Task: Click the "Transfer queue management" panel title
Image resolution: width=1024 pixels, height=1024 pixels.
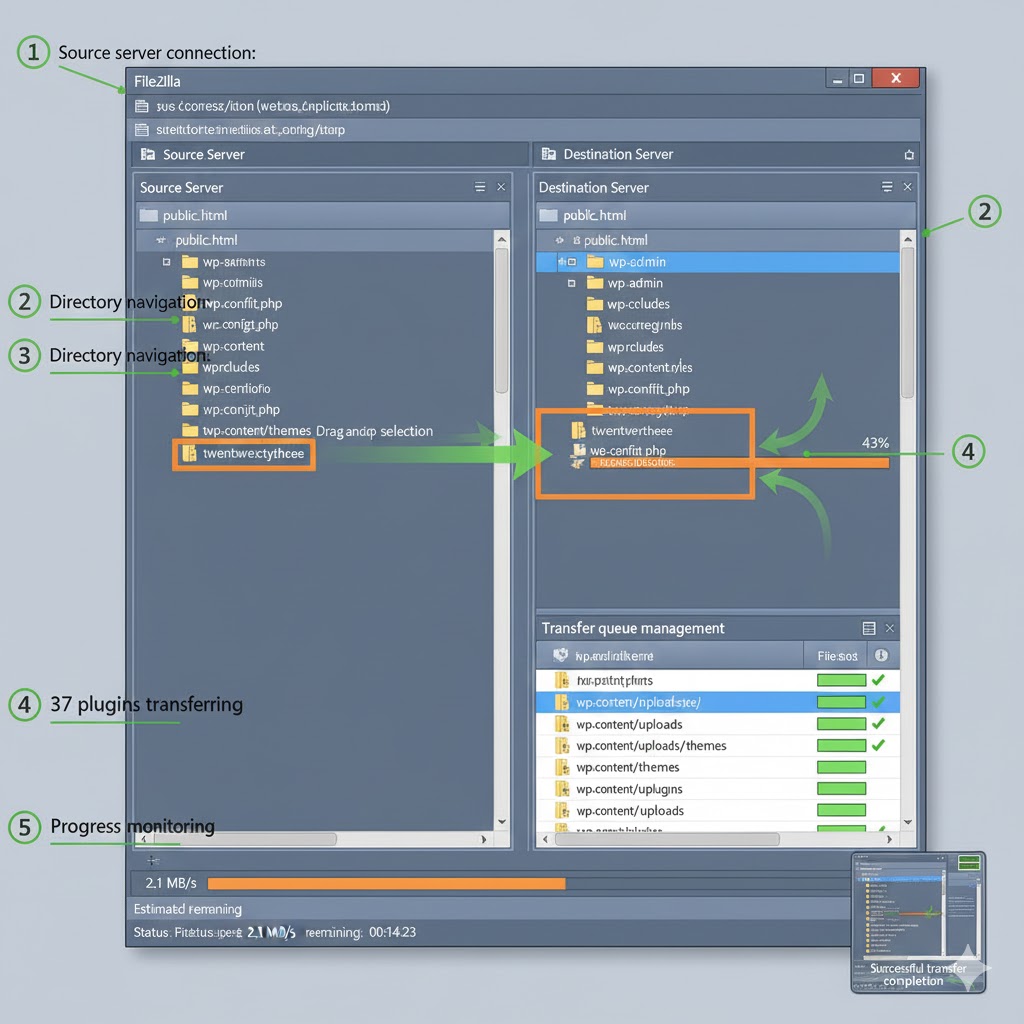Action: coord(633,628)
